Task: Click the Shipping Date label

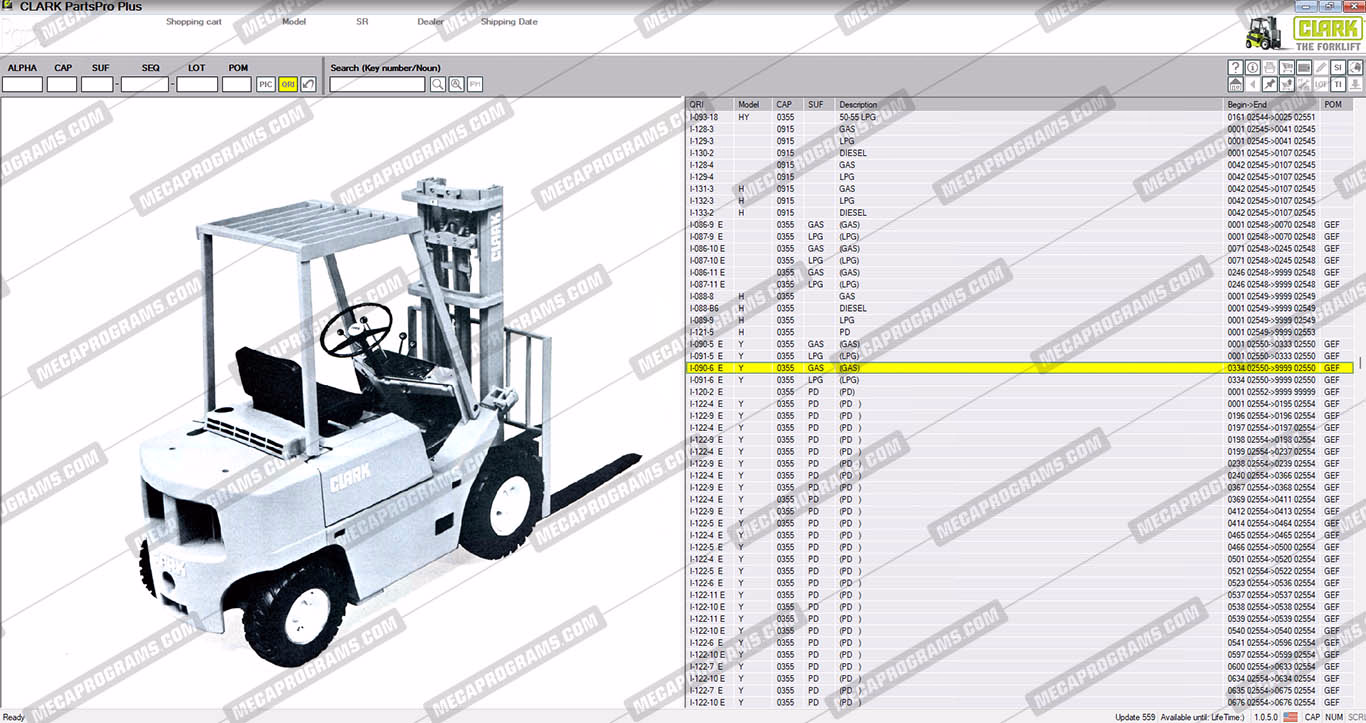Action: coord(509,22)
